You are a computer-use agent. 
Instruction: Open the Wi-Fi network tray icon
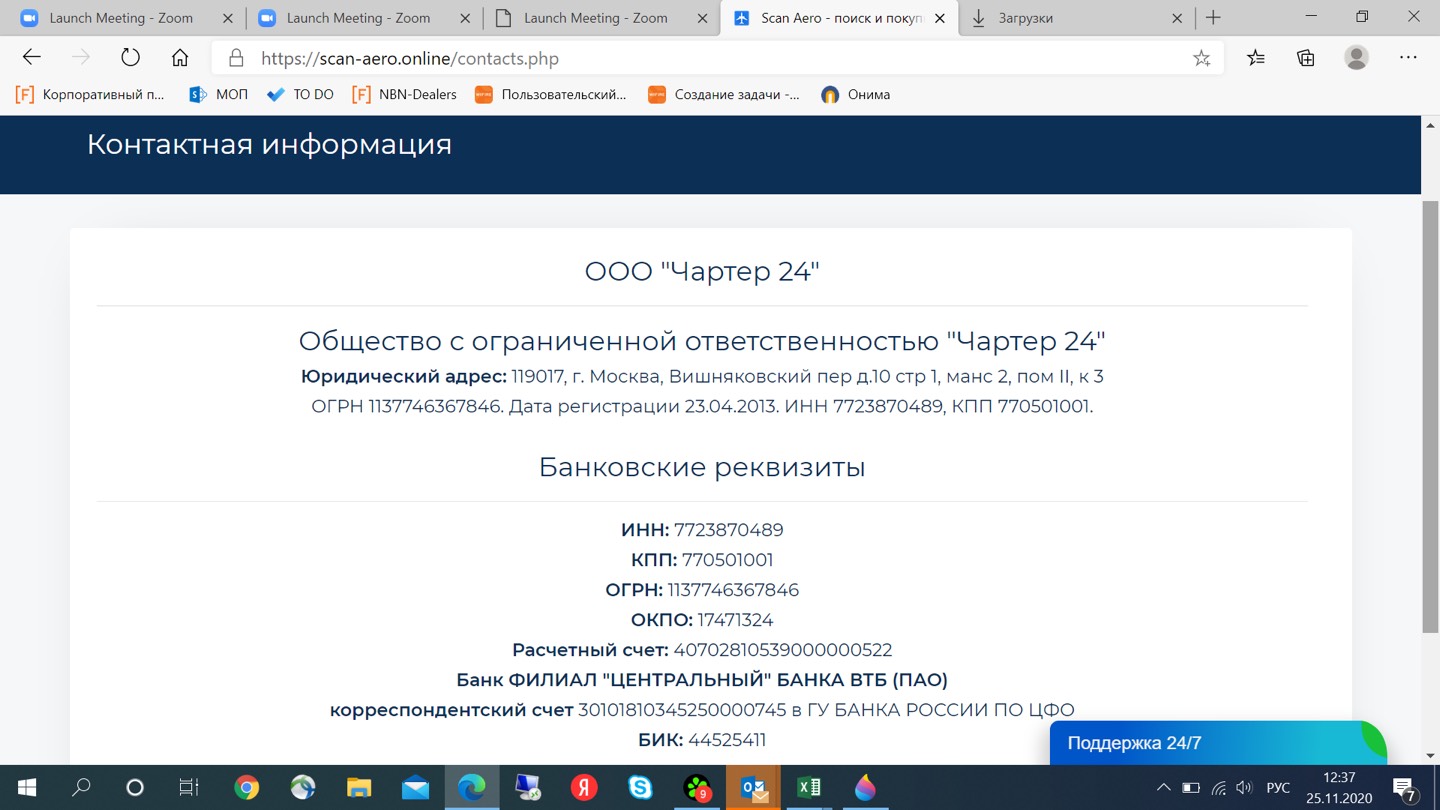(1218, 788)
